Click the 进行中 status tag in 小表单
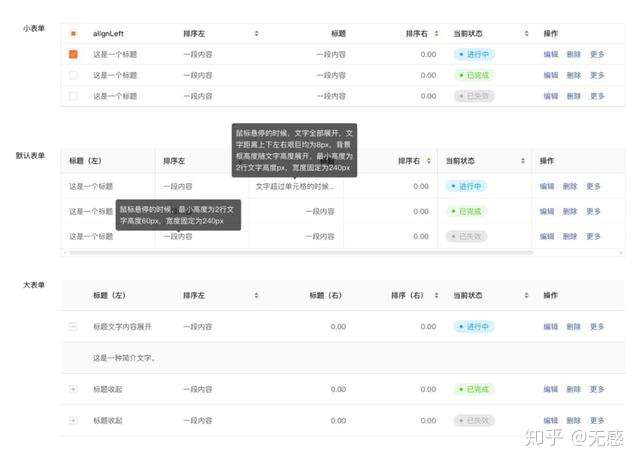Screen dimensions: 640x464 [x=474, y=54]
